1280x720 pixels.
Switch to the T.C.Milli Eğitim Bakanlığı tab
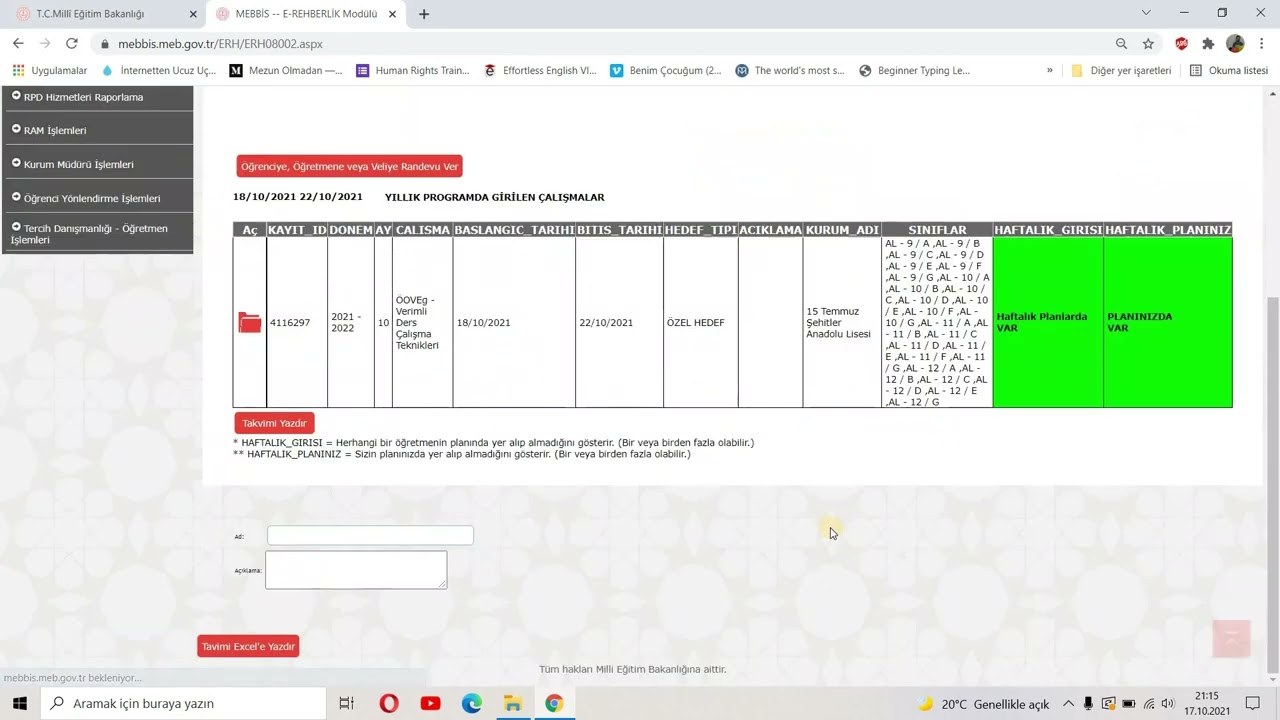(x=104, y=14)
